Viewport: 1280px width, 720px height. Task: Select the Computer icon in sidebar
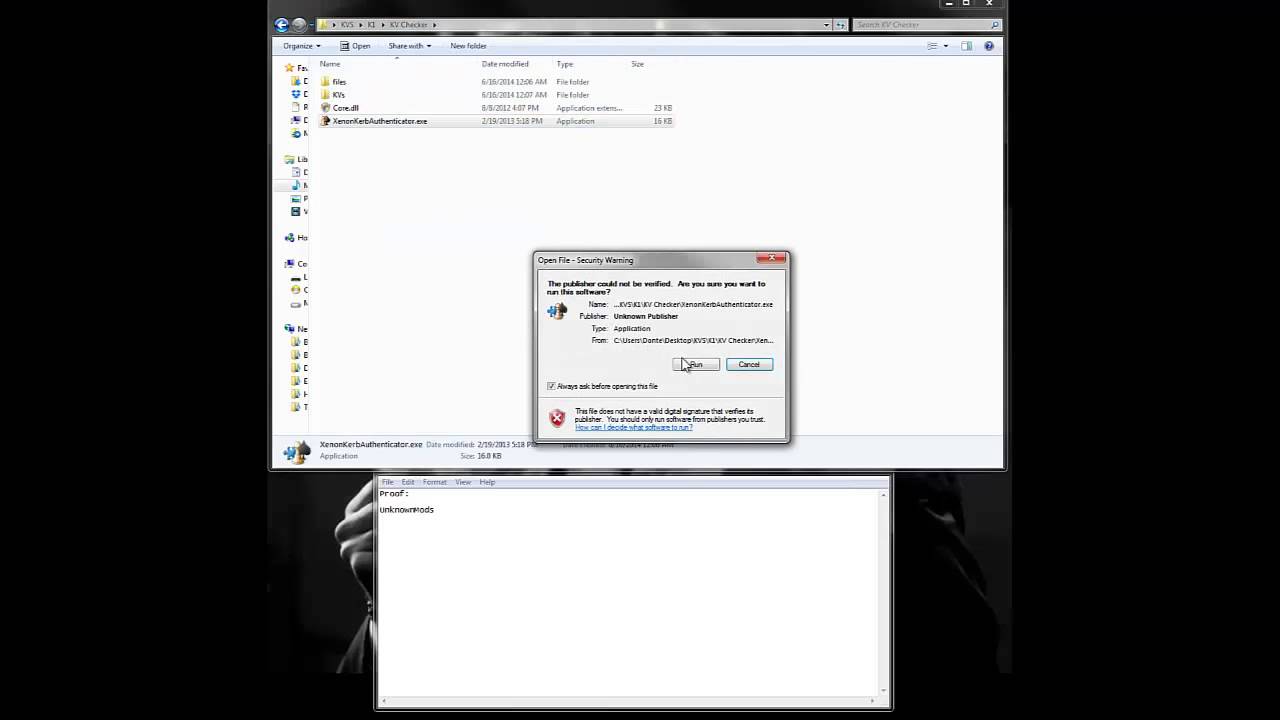(289, 264)
